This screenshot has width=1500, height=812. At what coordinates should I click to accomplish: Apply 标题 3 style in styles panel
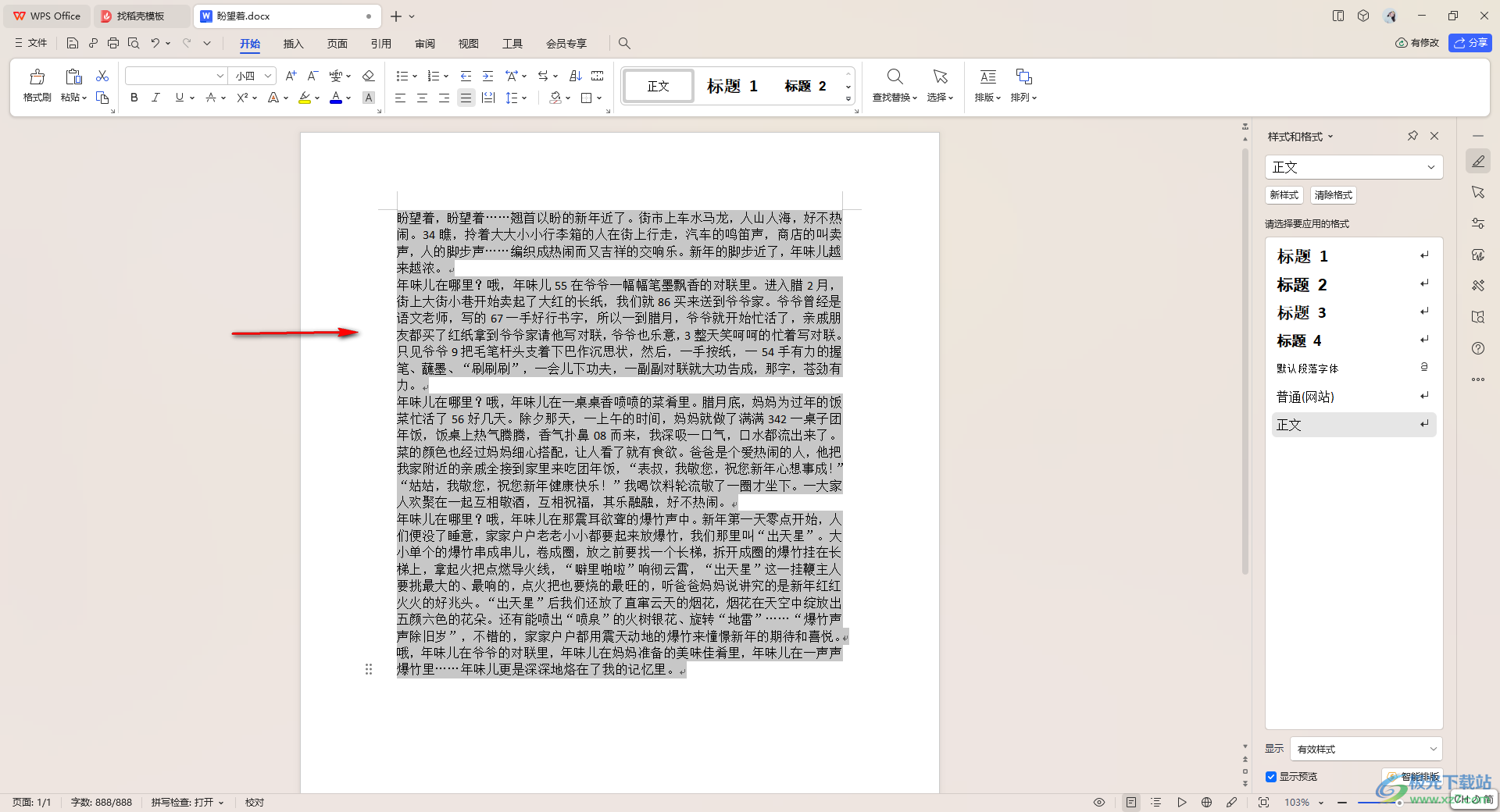click(1353, 313)
